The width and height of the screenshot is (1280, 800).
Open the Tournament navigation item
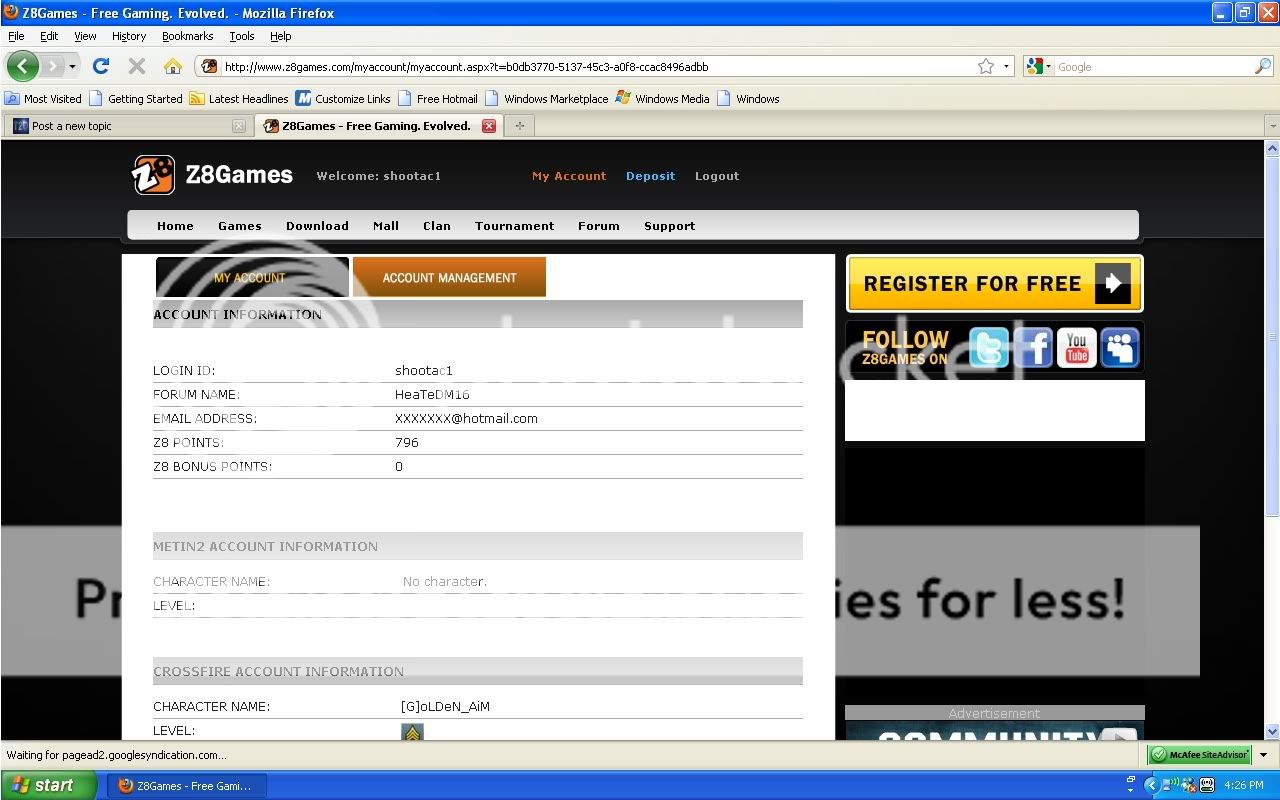(514, 226)
